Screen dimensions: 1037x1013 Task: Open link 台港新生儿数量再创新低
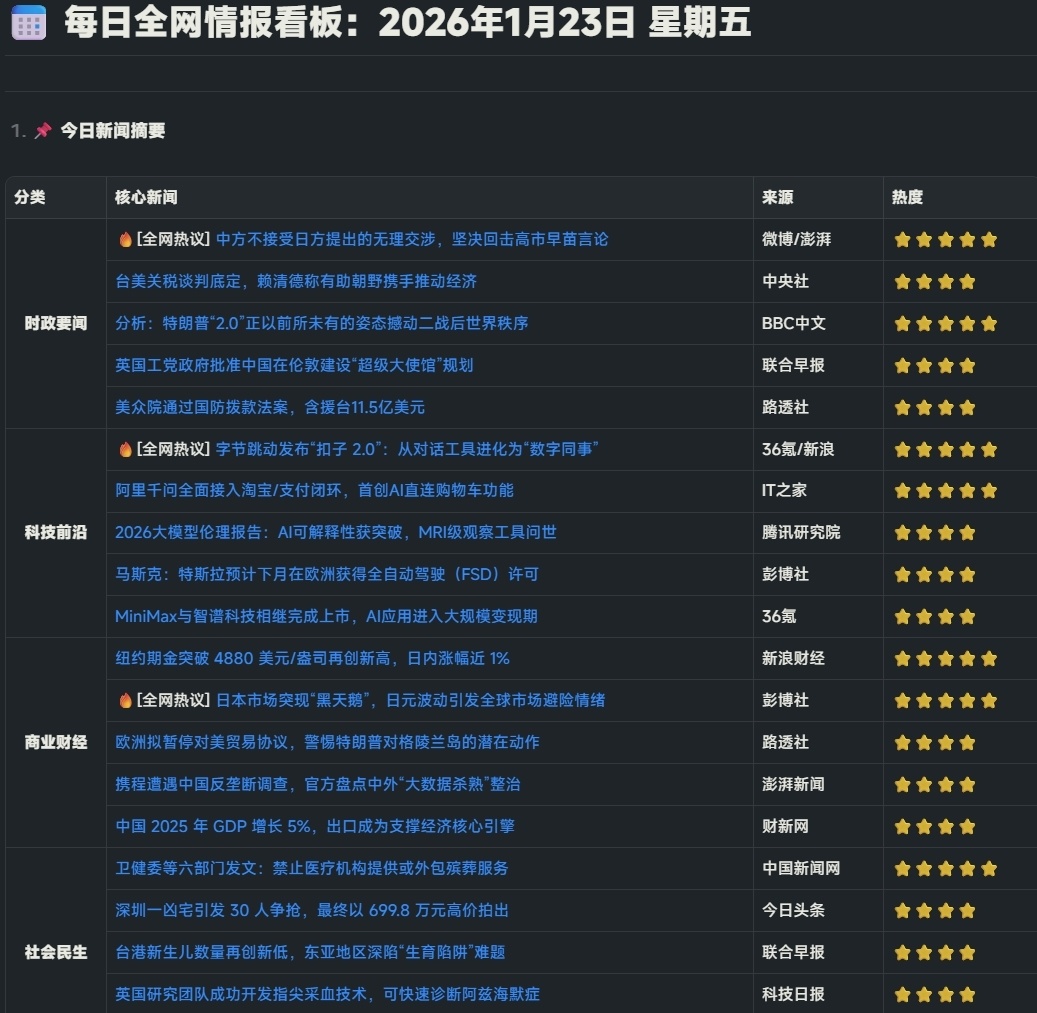tap(310, 952)
